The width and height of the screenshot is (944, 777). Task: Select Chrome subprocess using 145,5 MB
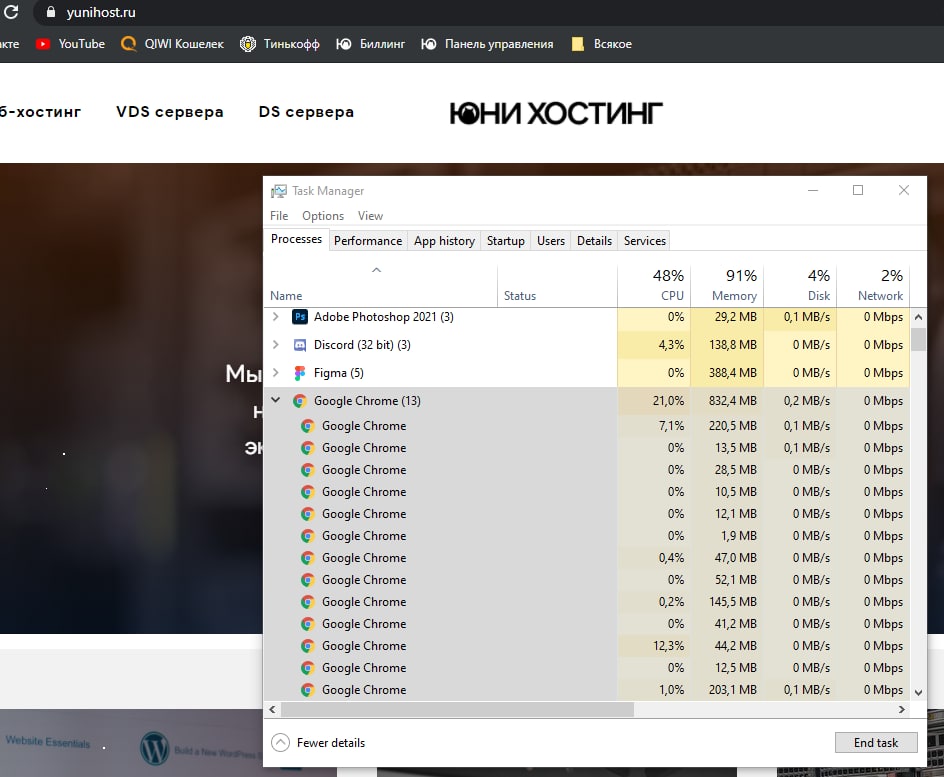[x=587, y=602]
